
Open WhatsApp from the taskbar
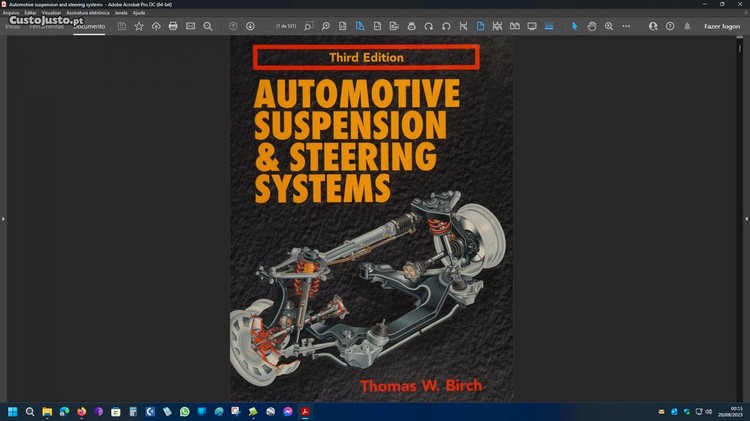(x=184, y=411)
